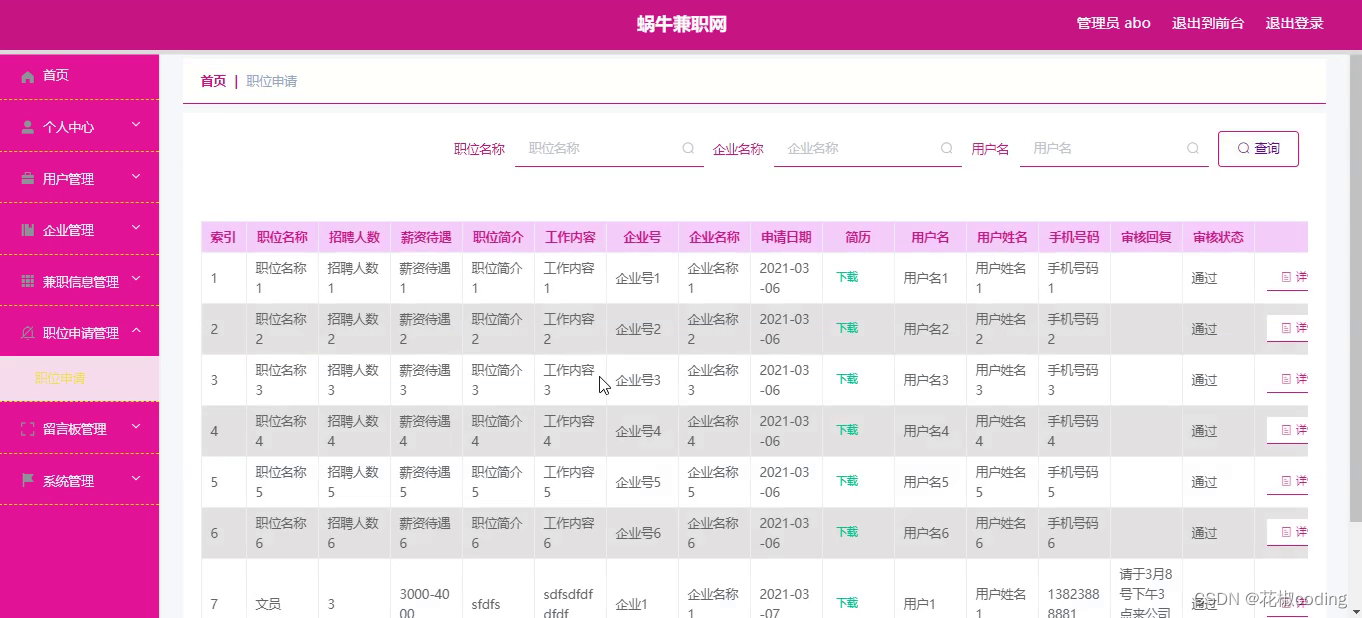
Task: Download resume in row 用户名6
Action: tap(847, 532)
